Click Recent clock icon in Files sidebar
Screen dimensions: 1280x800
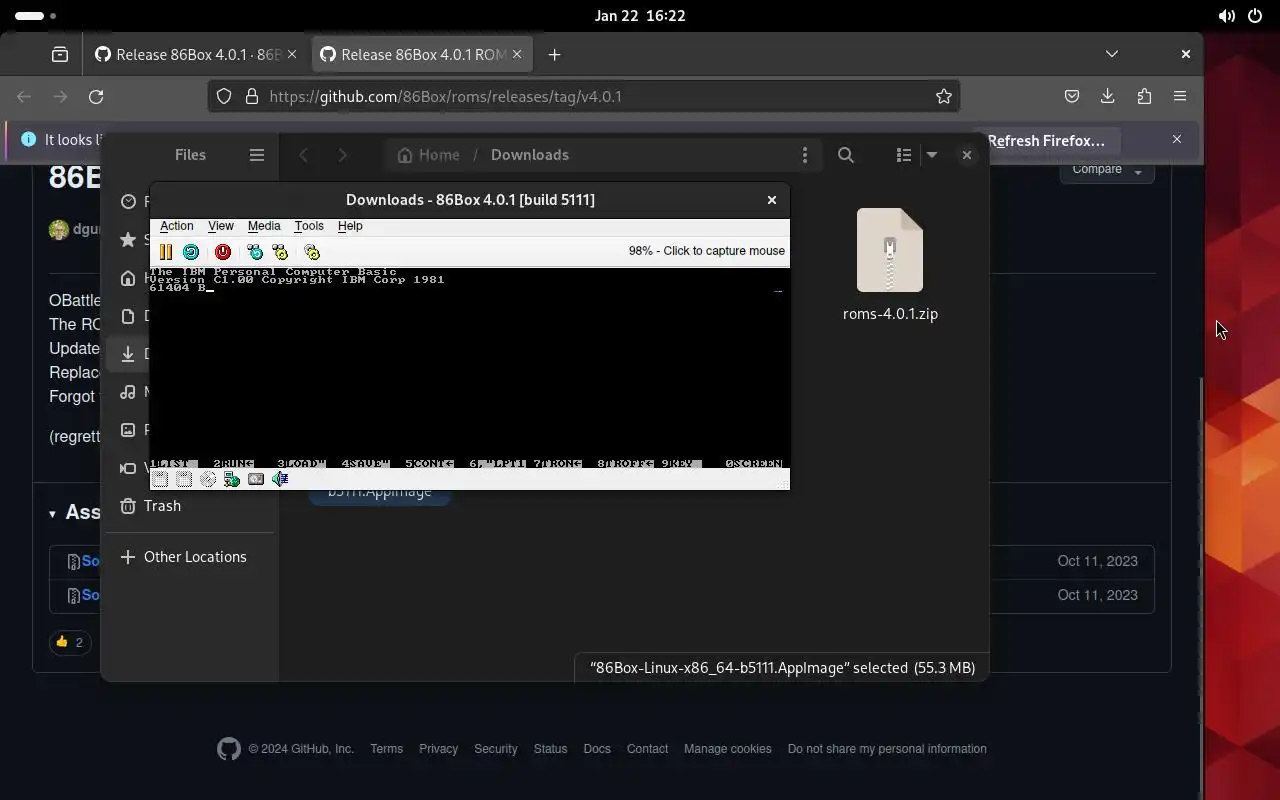[x=128, y=202]
